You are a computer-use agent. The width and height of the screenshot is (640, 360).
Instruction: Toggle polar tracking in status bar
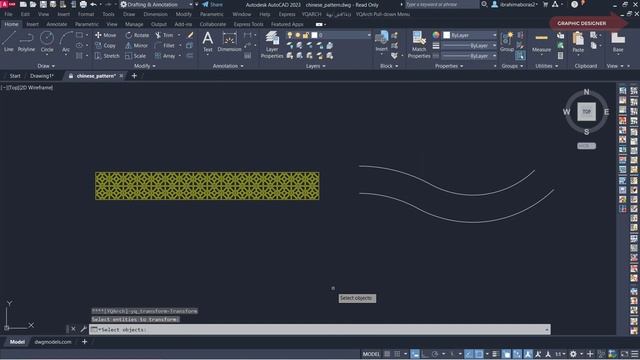click(x=435, y=354)
